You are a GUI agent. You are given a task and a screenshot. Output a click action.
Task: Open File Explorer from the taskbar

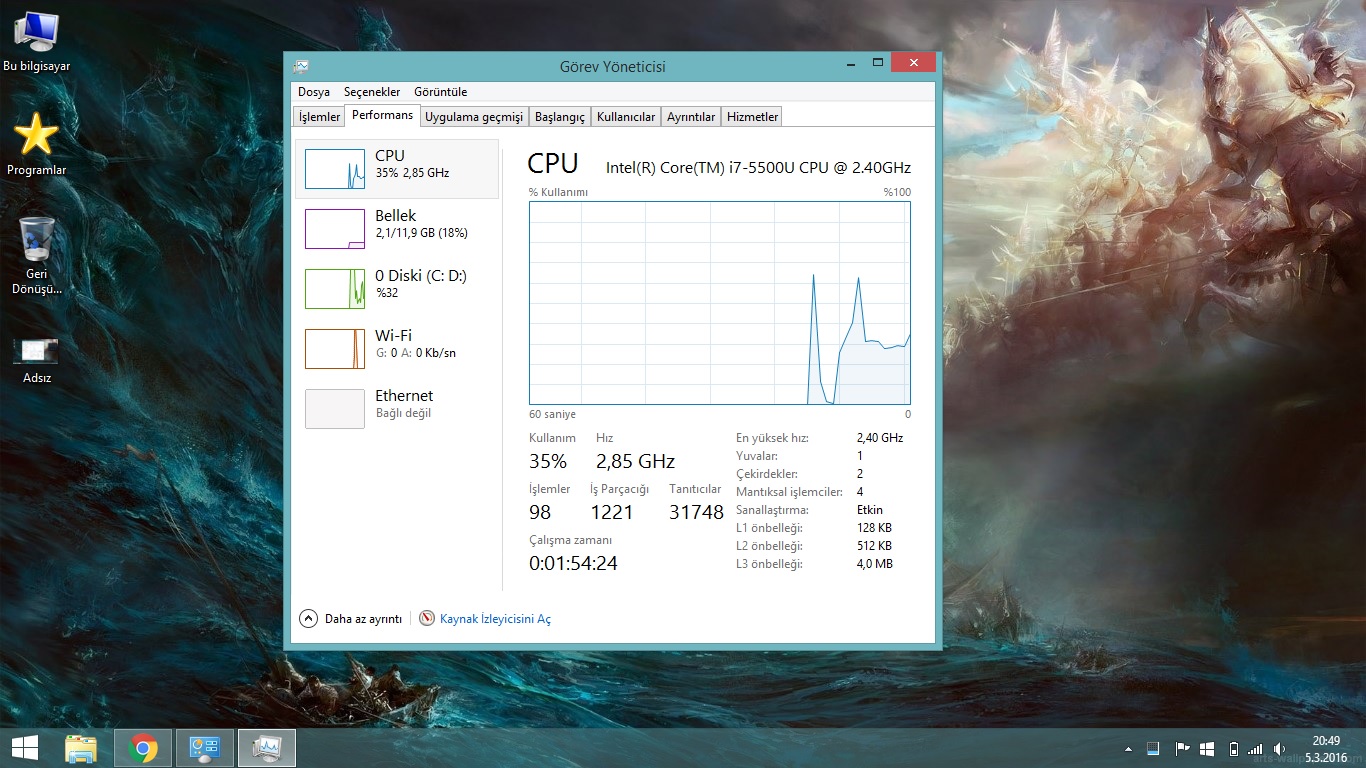click(81, 748)
